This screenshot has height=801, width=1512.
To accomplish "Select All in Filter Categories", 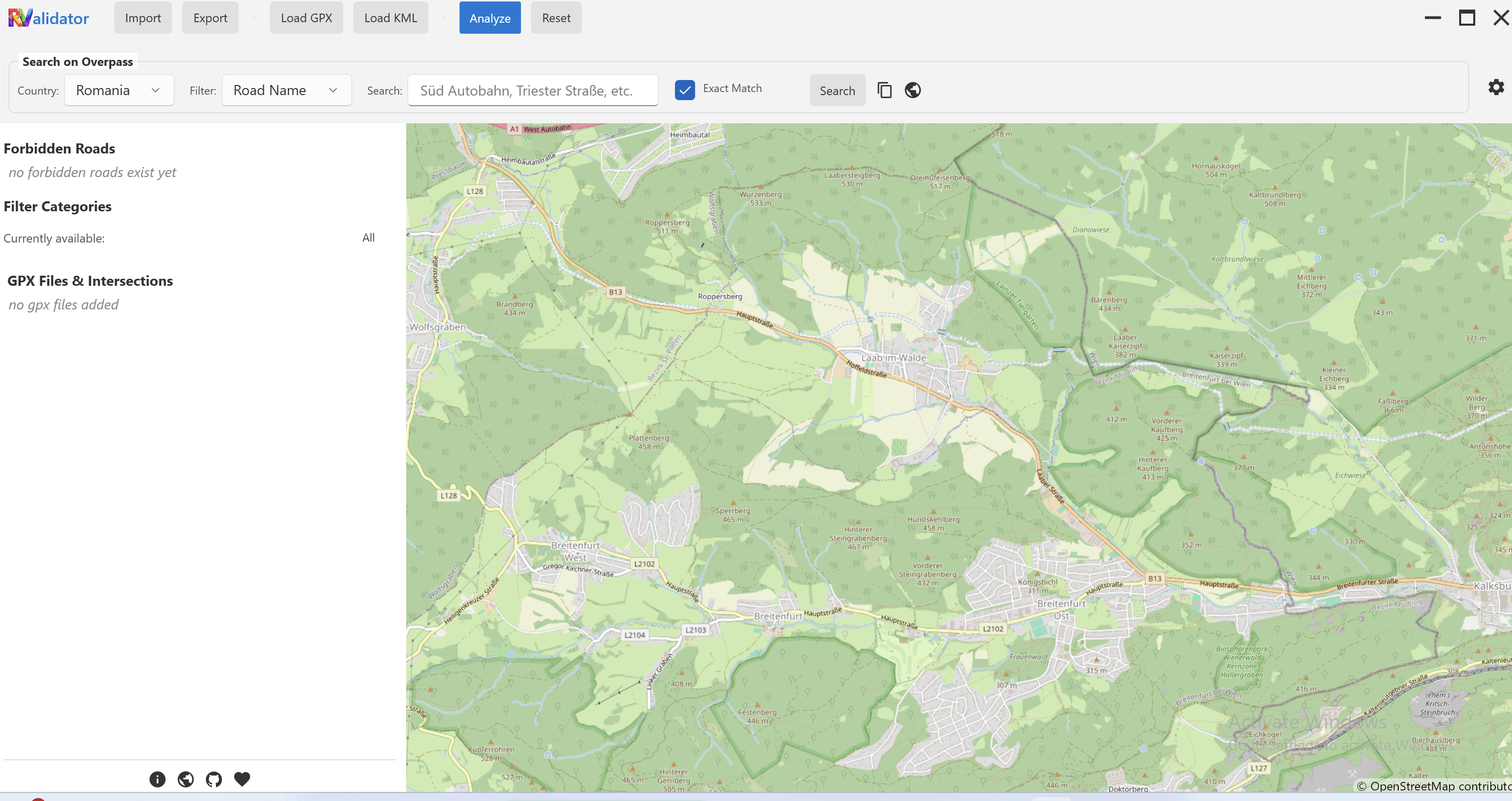I will [x=368, y=237].
